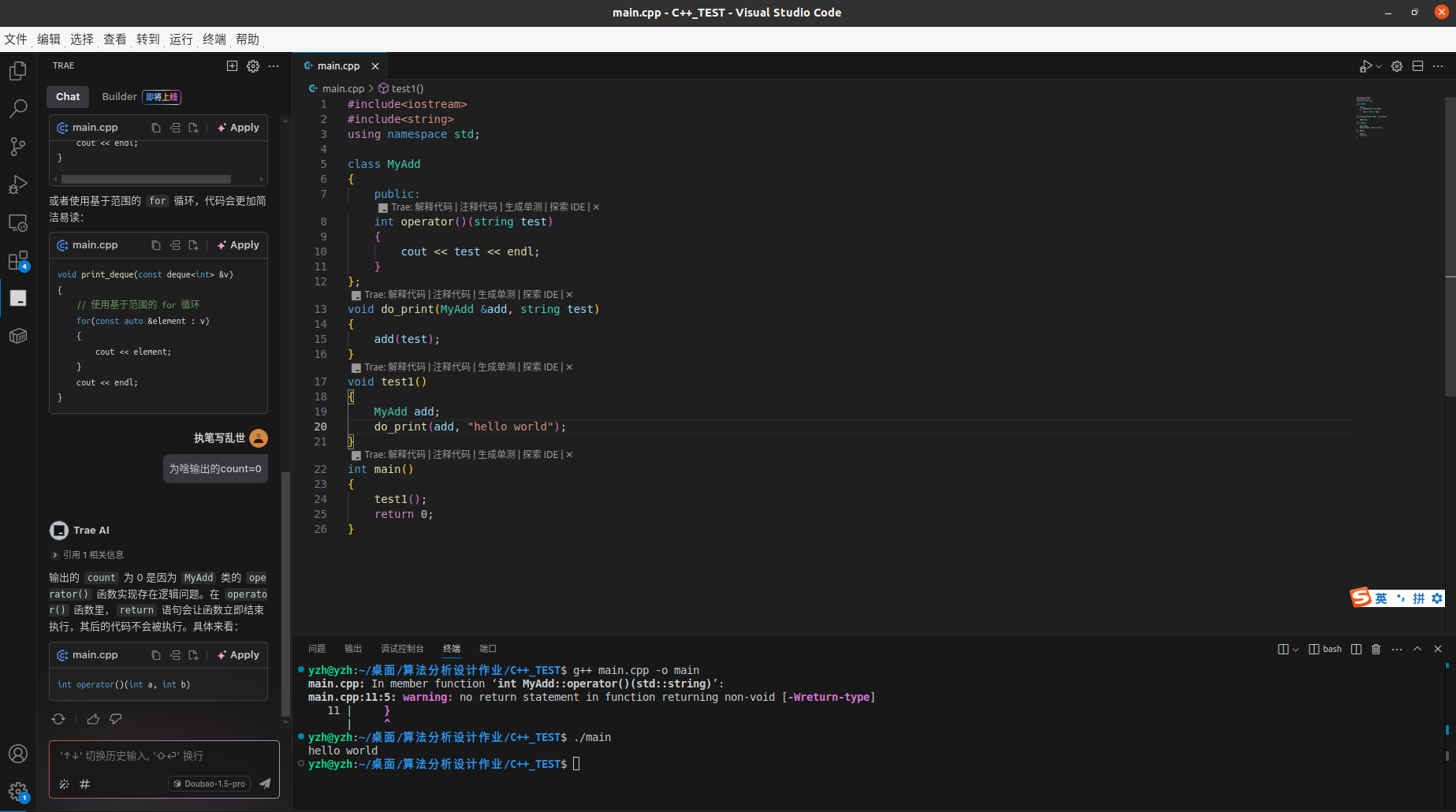This screenshot has width=1456, height=812.
Task: Open terminal launch profile dropdown arrow
Action: pos(1295,649)
